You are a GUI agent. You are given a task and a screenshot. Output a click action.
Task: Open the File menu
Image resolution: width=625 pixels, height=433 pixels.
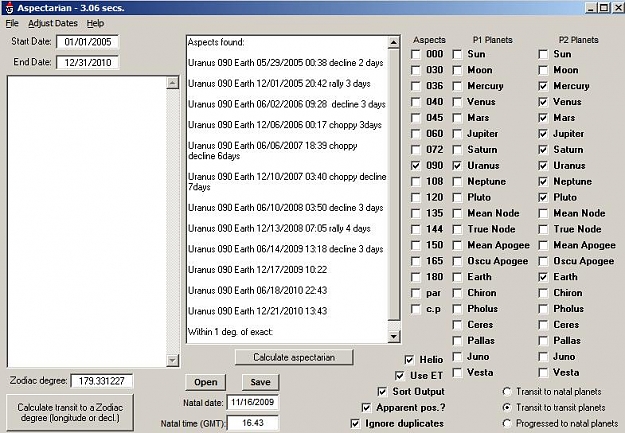pyautogui.click(x=12, y=23)
